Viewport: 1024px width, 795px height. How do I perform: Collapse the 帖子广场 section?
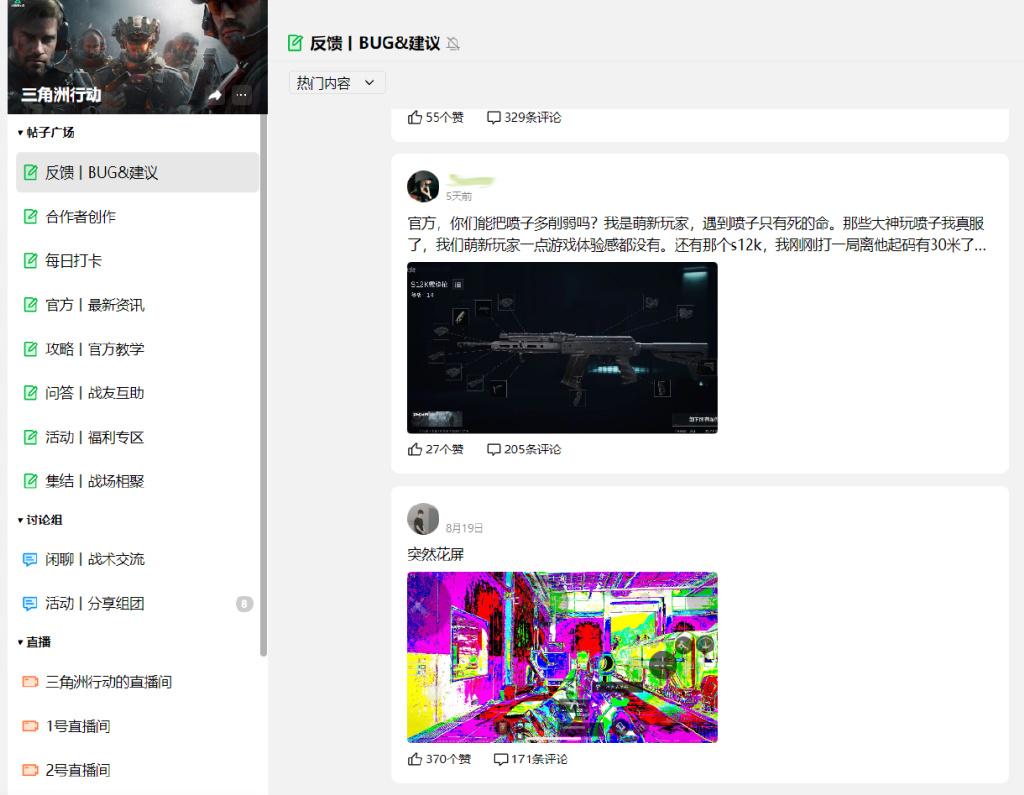(21, 132)
